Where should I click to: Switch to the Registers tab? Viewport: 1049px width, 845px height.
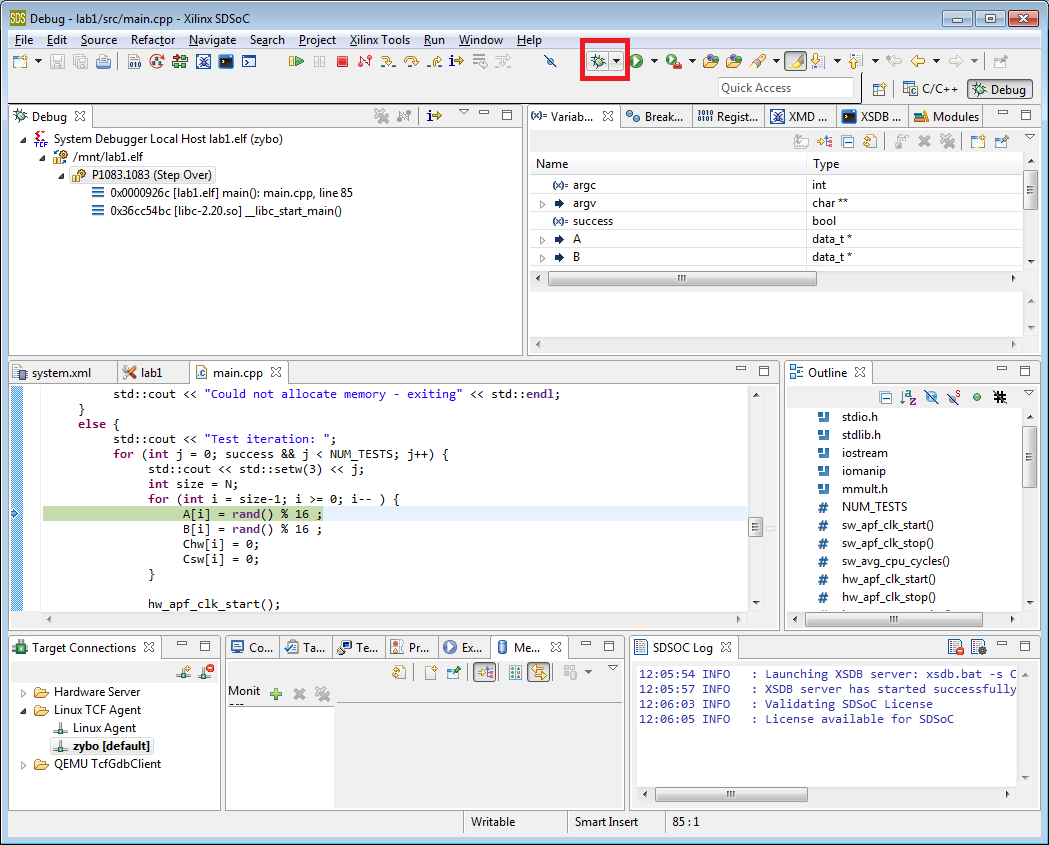[728, 116]
